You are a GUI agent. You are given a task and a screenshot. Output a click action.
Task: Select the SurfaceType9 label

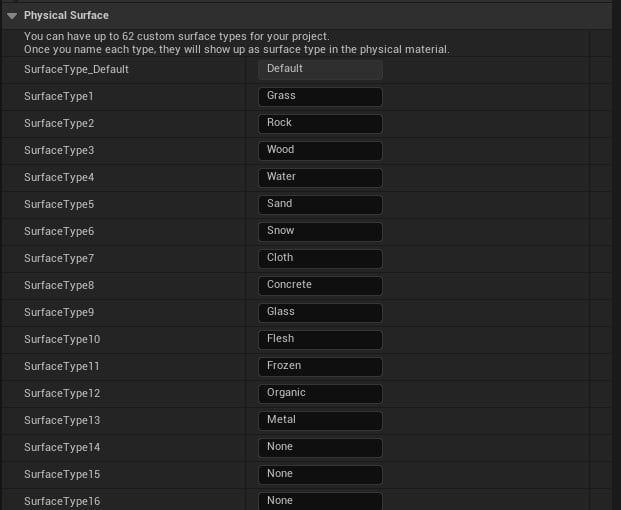pos(59,312)
